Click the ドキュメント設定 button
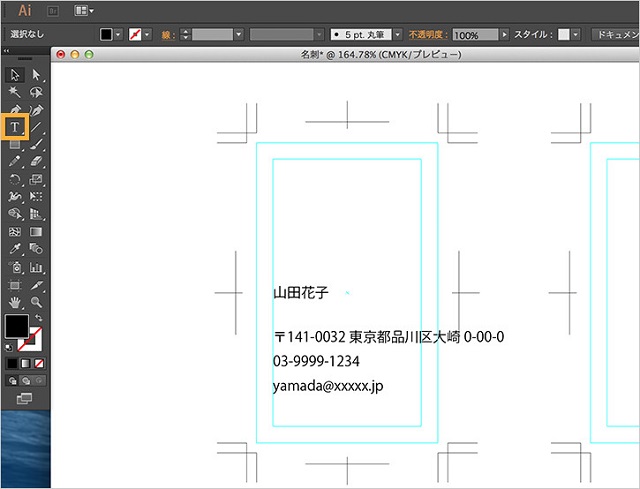The width and height of the screenshot is (640, 489). tap(614, 34)
